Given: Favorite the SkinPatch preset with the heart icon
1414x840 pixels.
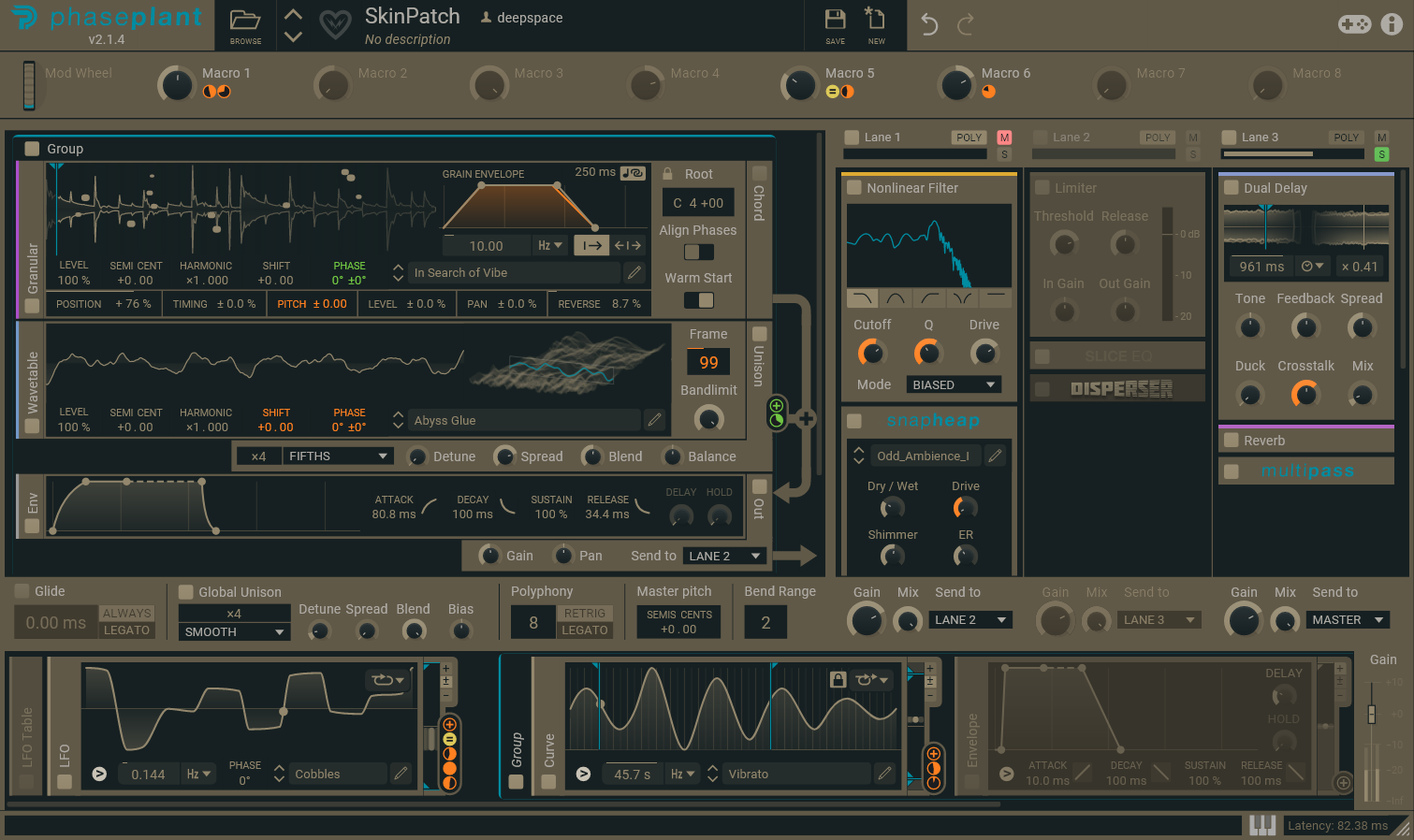Looking at the screenshot, I should coord(335,24).
